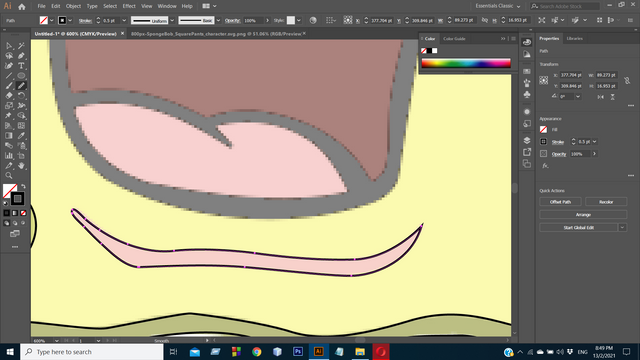This screenshot has height=360, width=640.
Task: Switch to the Color Guide tab
Action: click(454, 39)
